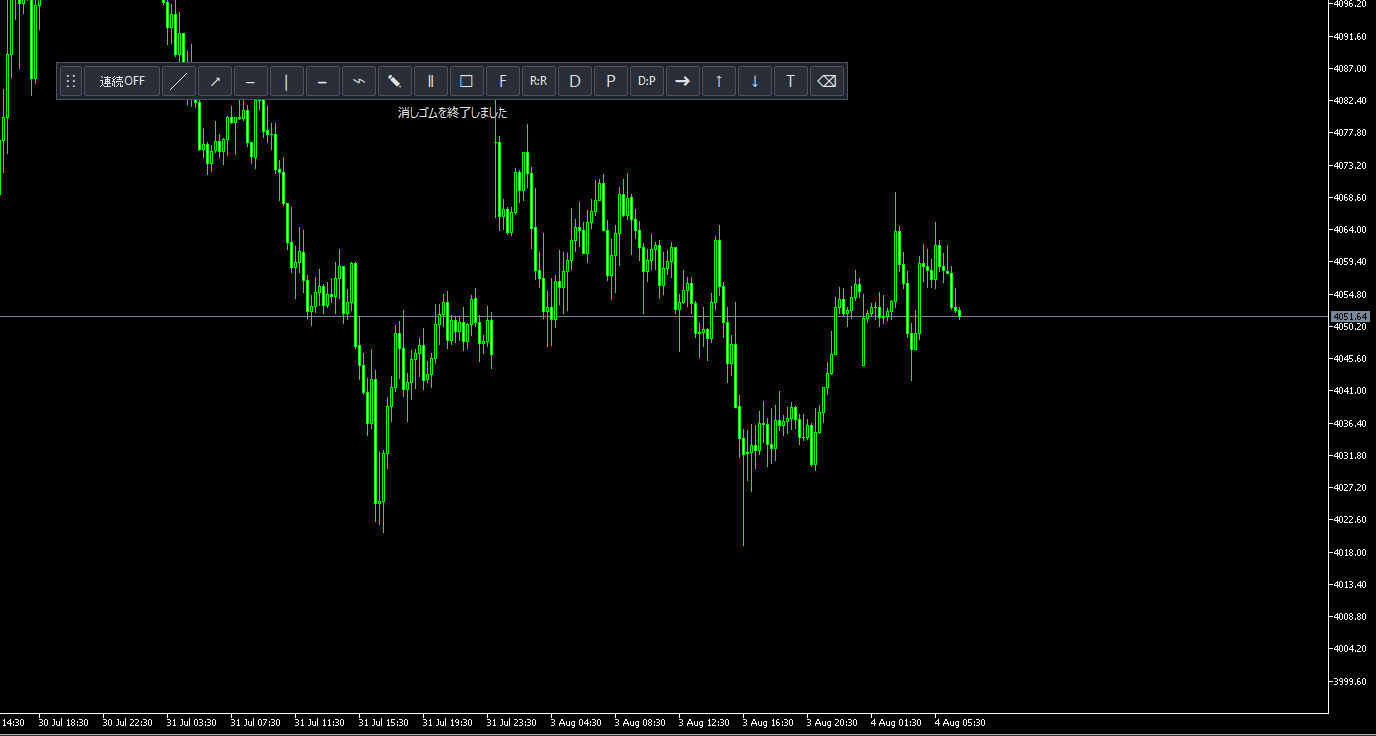Viewport: 1376px width, 736px height.
Task: Click the 31 Jul 23:30 time label
Action: pos(512,722)
